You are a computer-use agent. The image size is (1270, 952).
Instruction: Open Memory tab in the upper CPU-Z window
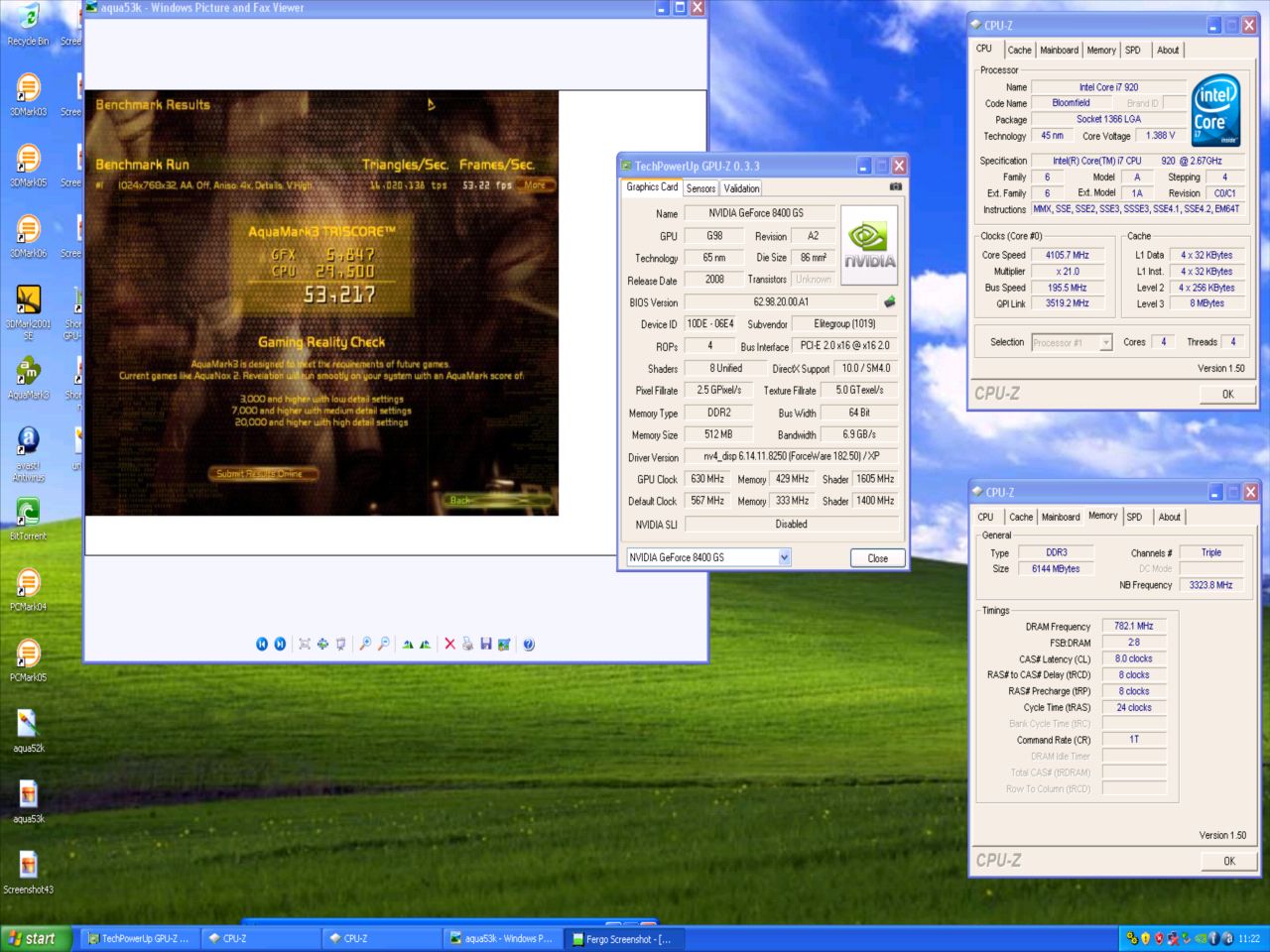(x=1101, y=50)
